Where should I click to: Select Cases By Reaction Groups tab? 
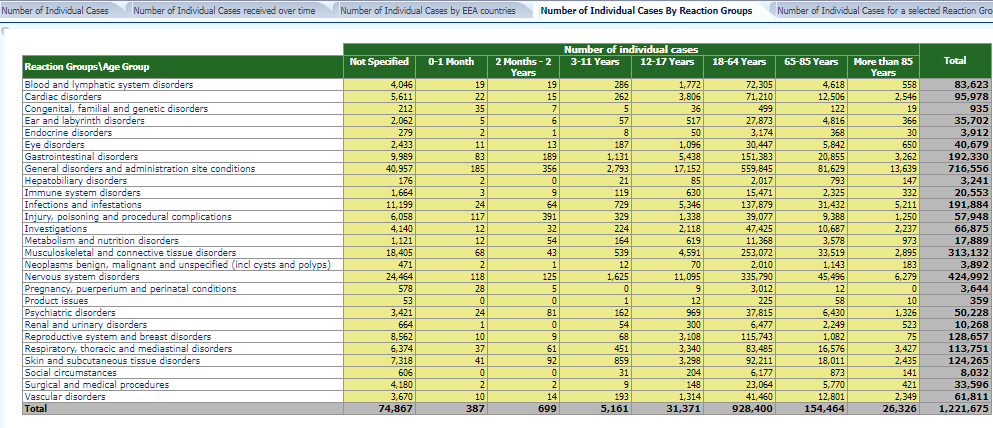[645, 10]
